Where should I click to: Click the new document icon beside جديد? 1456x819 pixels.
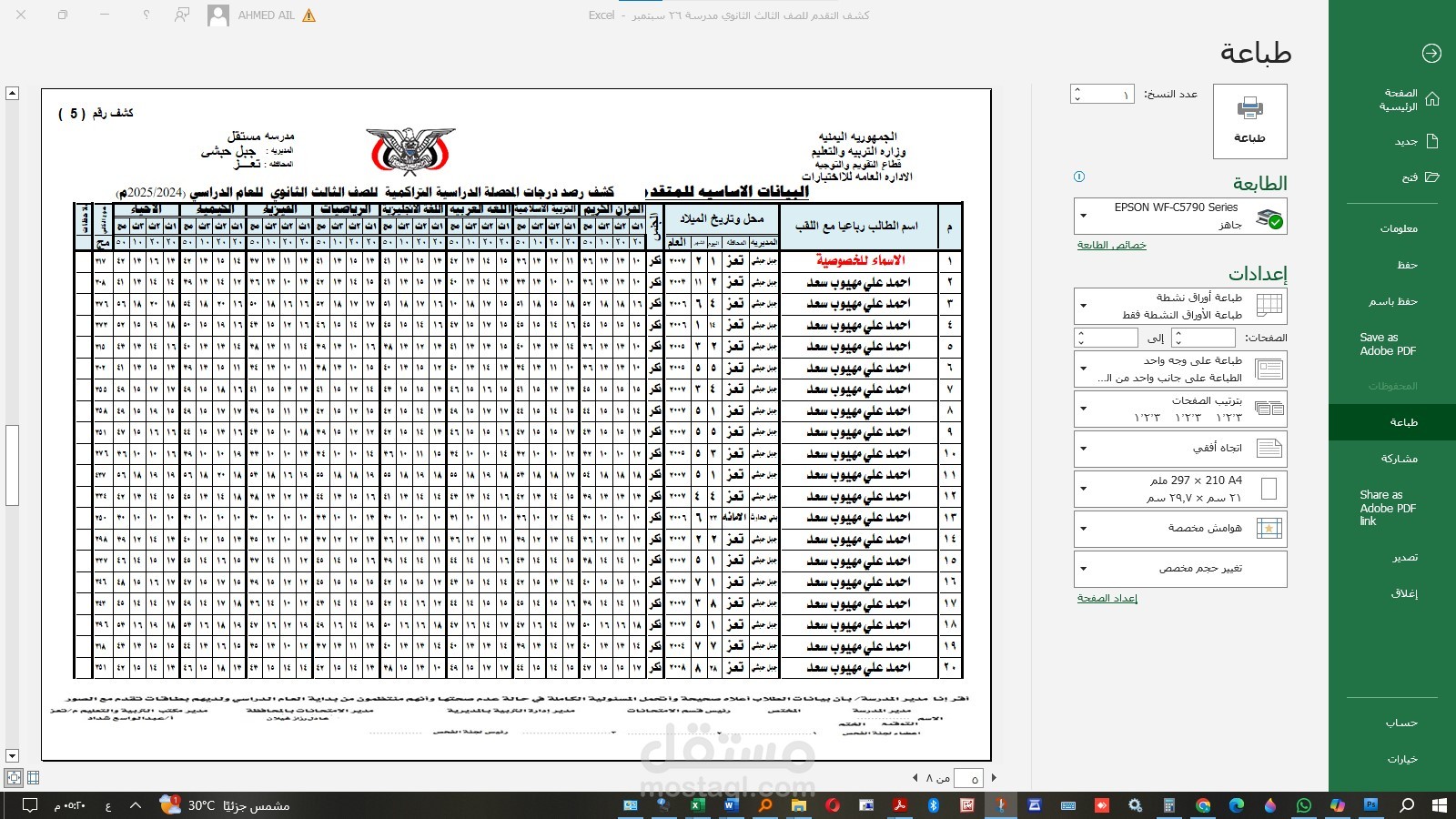tap(1432, 141)
